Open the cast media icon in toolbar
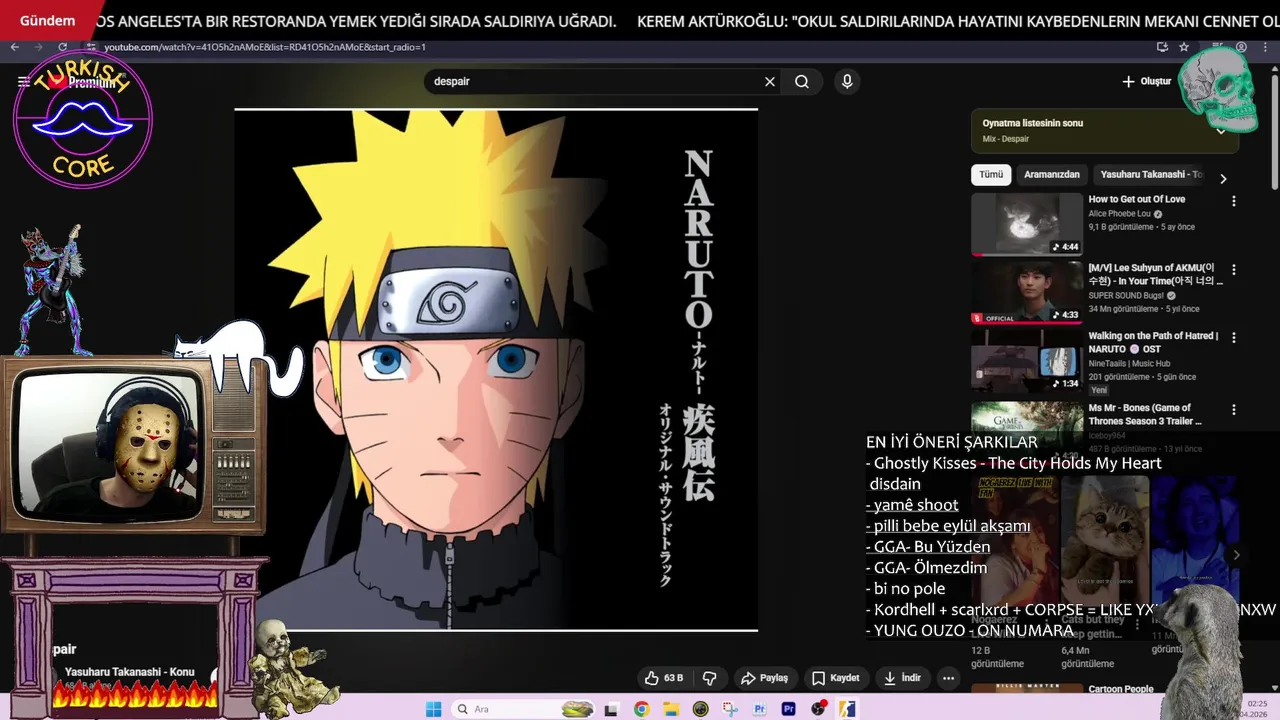 coord(1162,47)
